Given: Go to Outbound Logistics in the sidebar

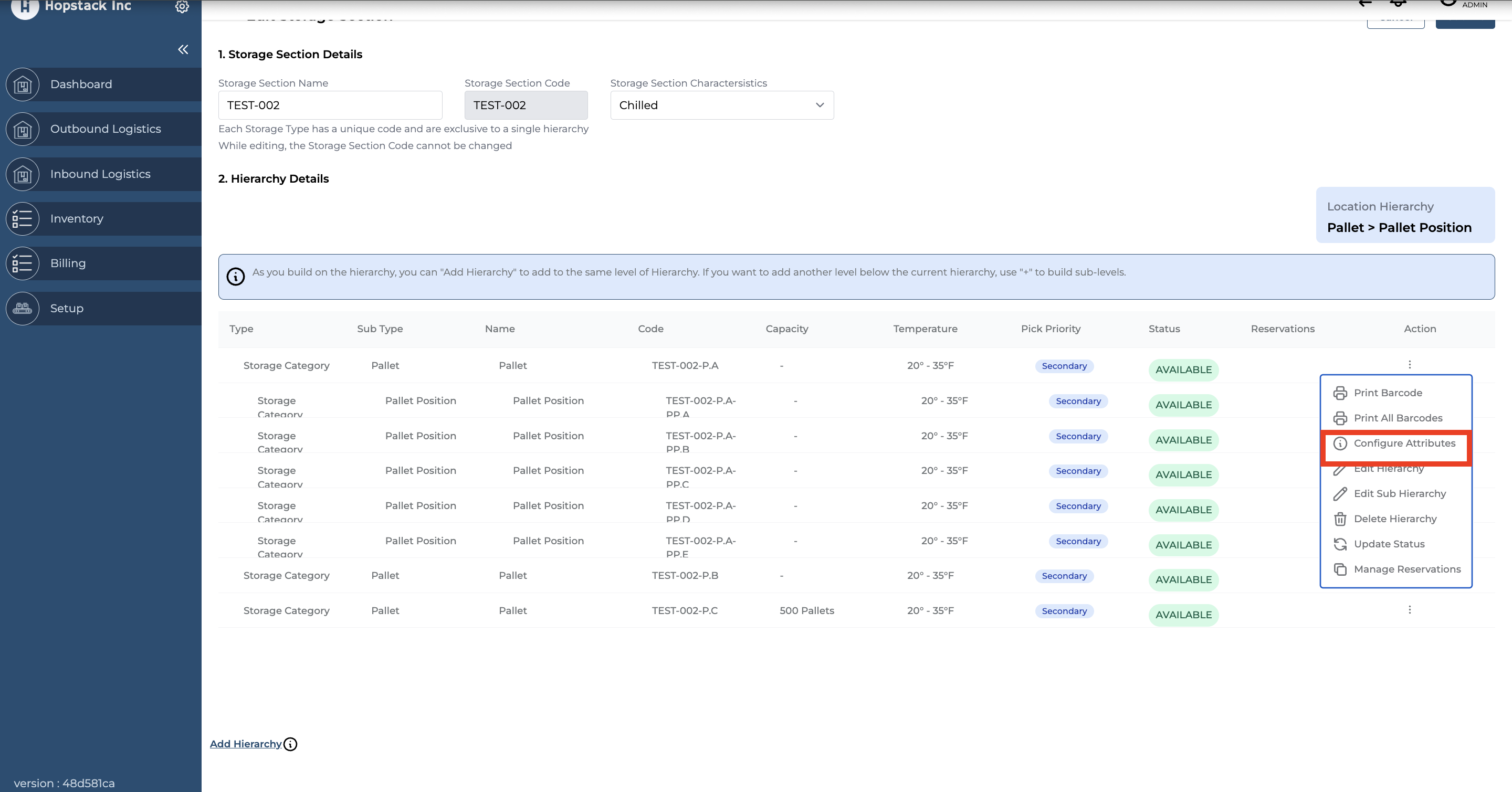Looking at the screenshot, I should coord(106,129).
